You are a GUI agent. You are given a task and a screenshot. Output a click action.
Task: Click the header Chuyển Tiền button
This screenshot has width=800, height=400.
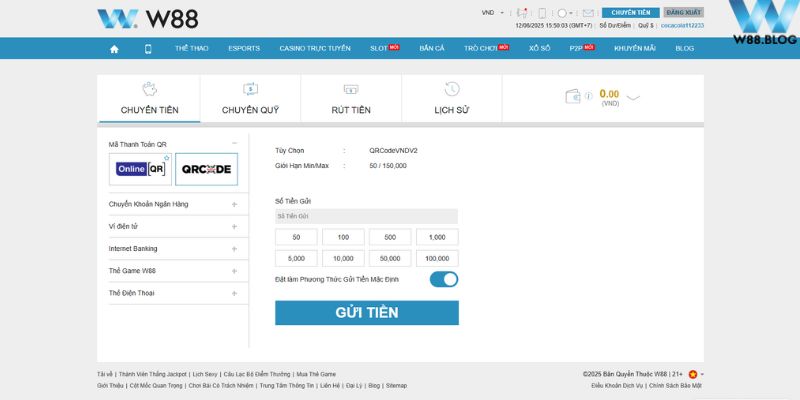[631, 13]
